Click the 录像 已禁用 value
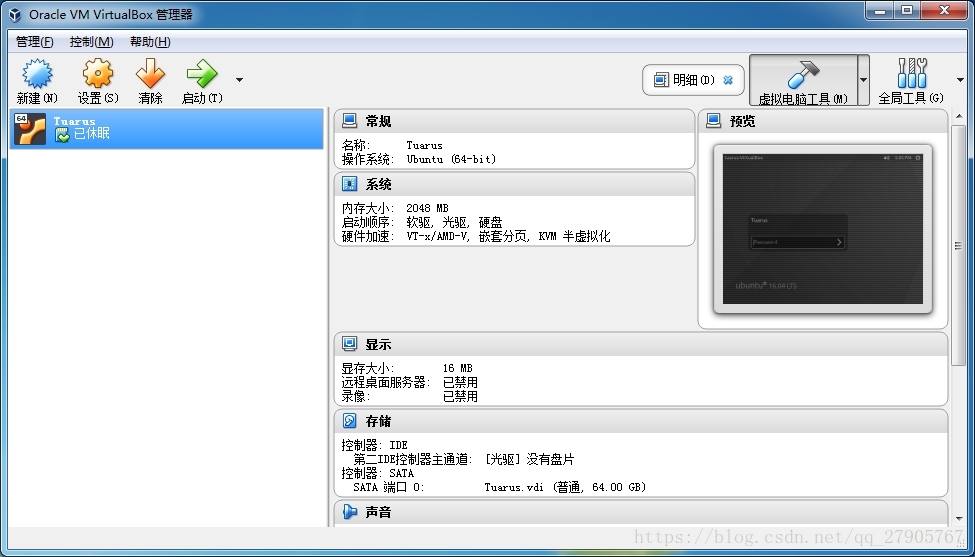 click(460, 396)
